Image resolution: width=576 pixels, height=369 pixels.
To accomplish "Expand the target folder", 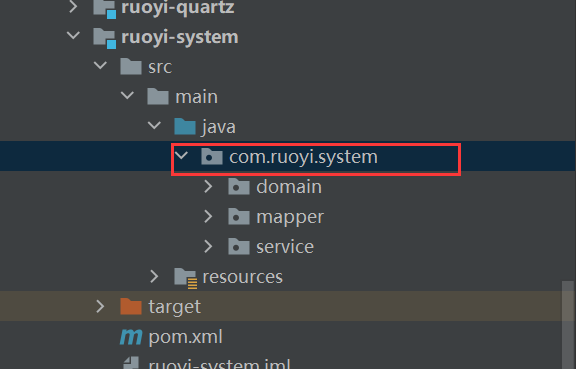I will [x=100, y=306].
